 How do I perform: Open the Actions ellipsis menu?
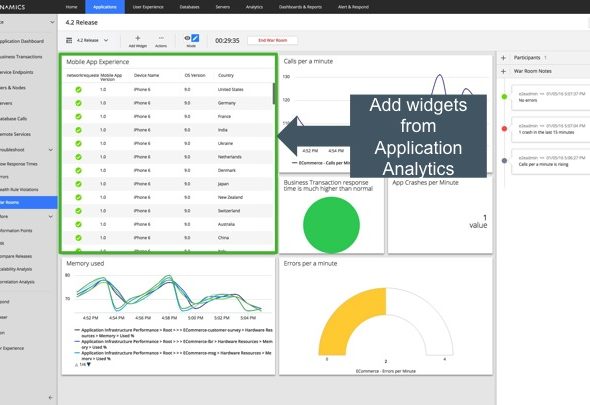tap(161, 38)
